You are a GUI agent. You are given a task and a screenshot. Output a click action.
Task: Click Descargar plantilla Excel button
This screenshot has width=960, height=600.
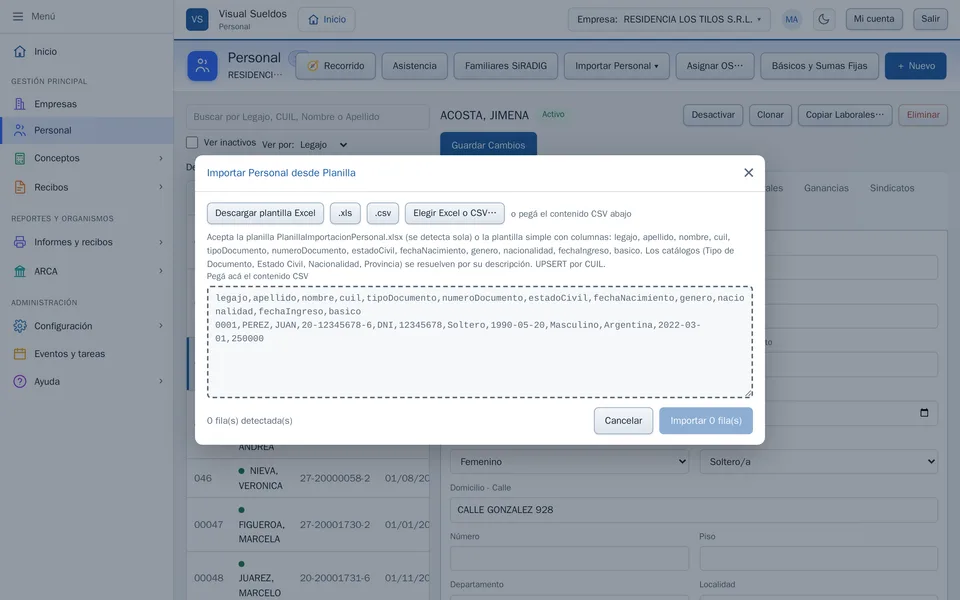click(x=265, y=213)
